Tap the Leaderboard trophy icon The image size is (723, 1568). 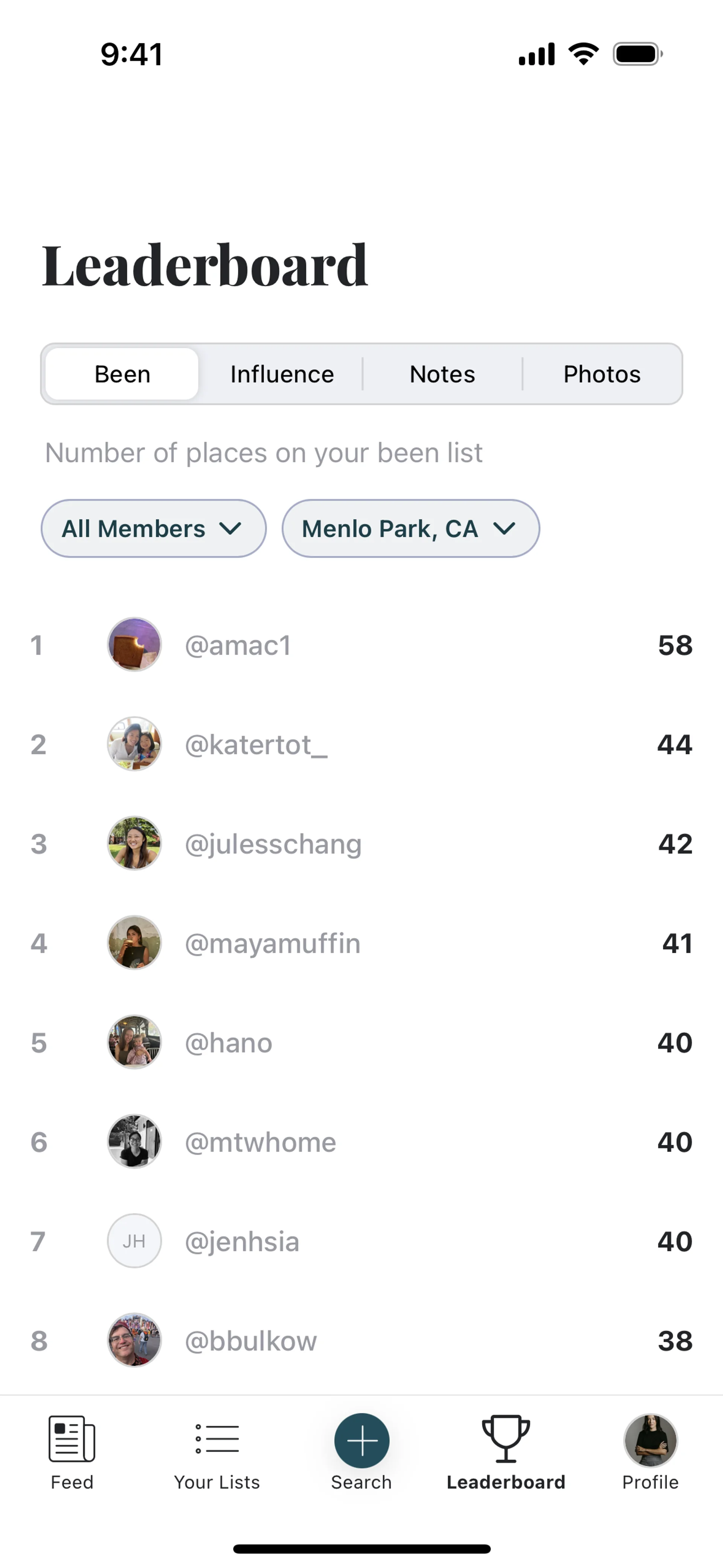click(x=506, y=1439)
